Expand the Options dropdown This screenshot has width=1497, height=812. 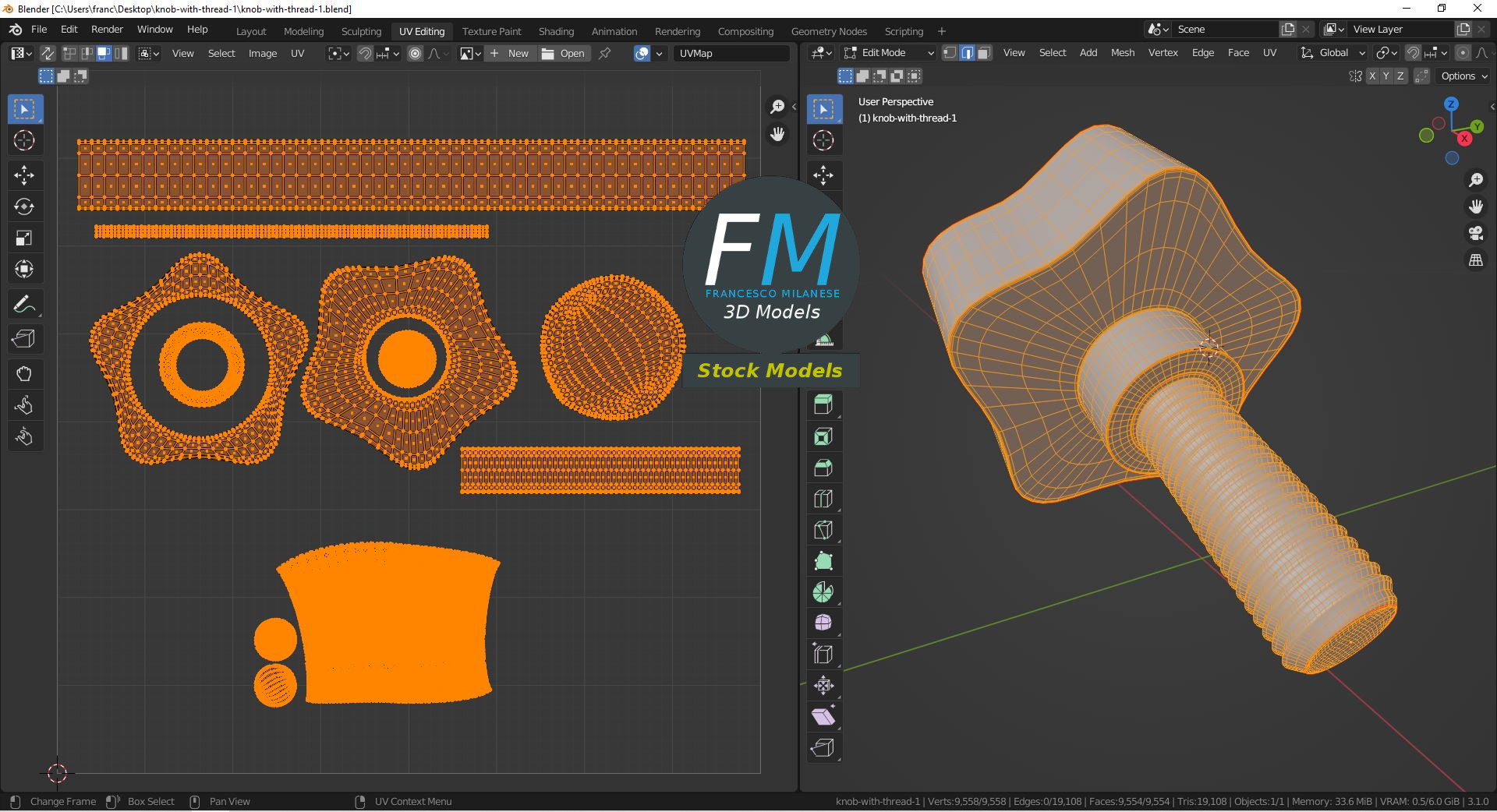pos(1463,76)
